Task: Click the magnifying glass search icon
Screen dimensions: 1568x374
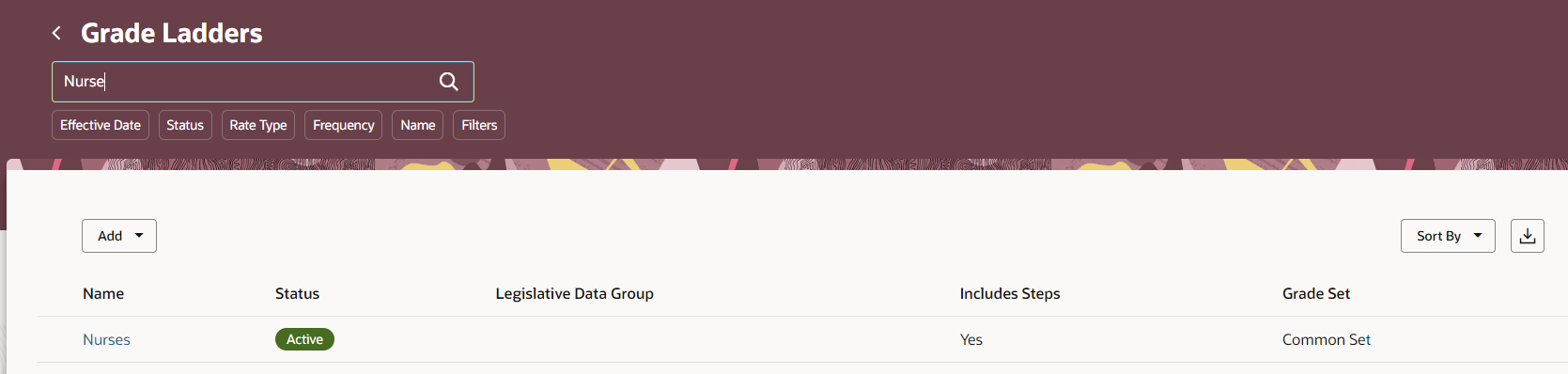Action: pos(449,82)
